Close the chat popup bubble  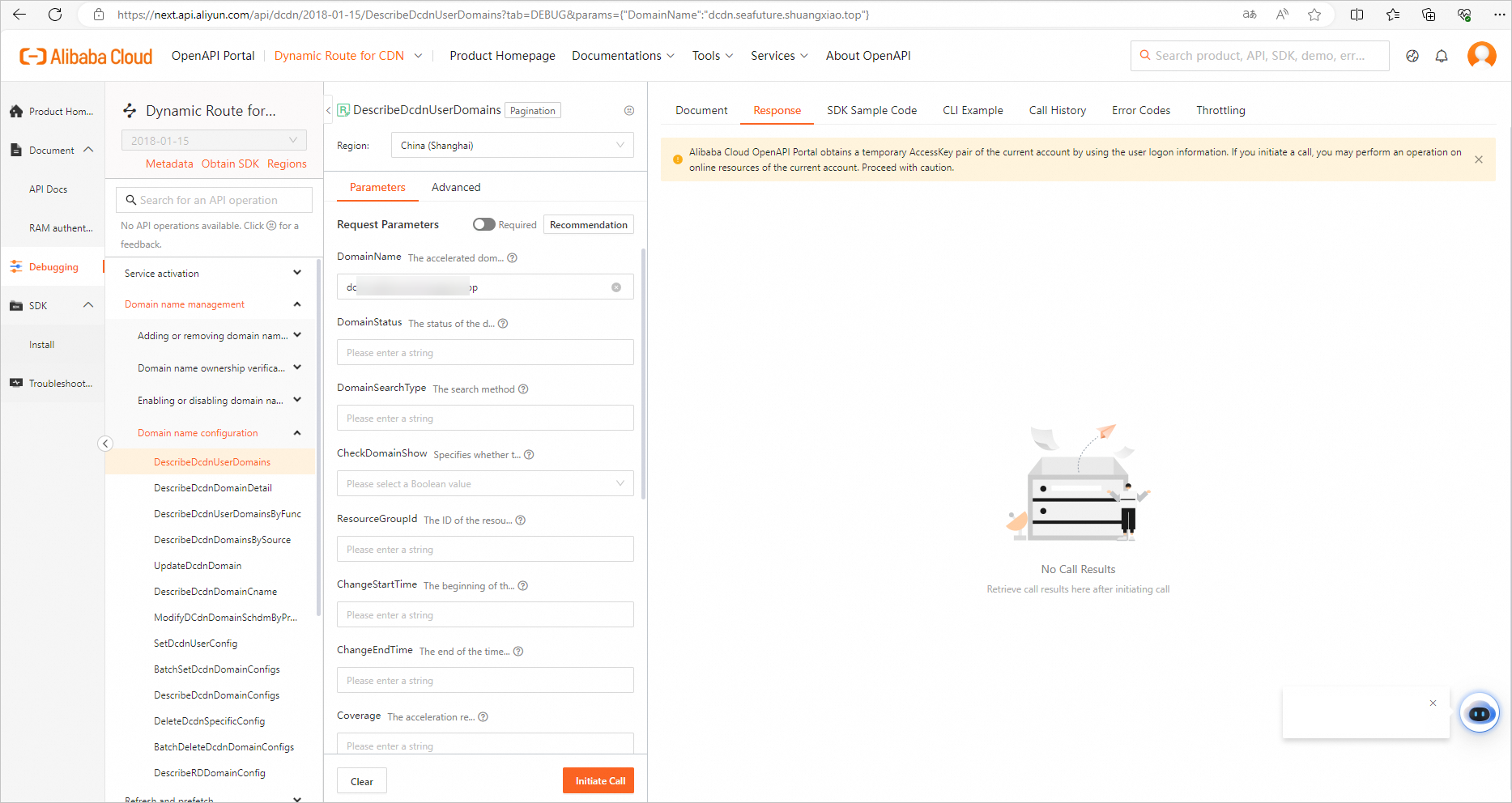click(x=1433, y=703)
